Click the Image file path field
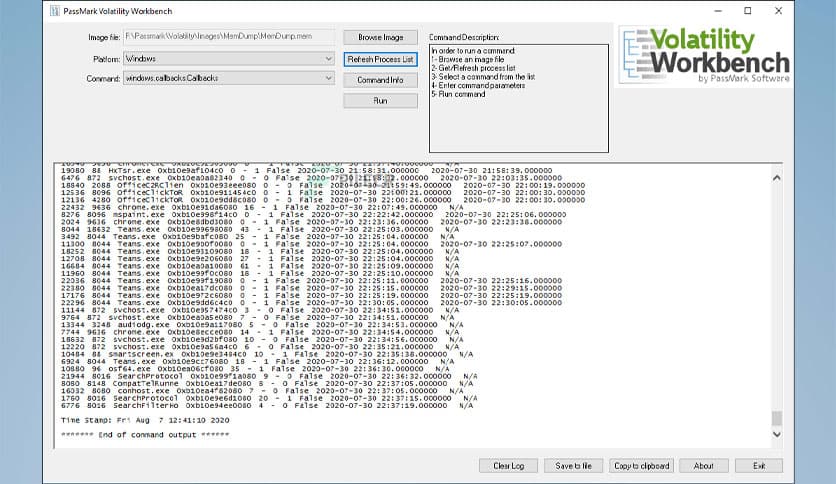This screenshot has height=484, width=836. (229, 36)
